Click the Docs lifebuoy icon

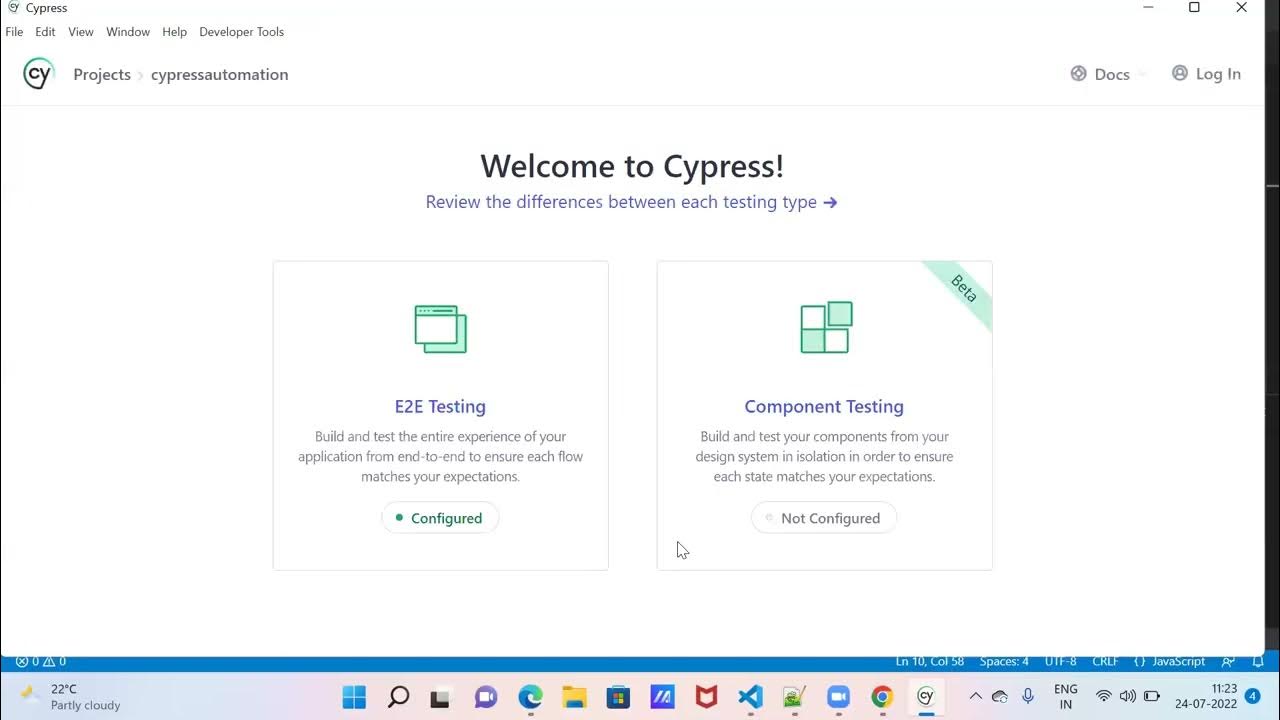1078,73
